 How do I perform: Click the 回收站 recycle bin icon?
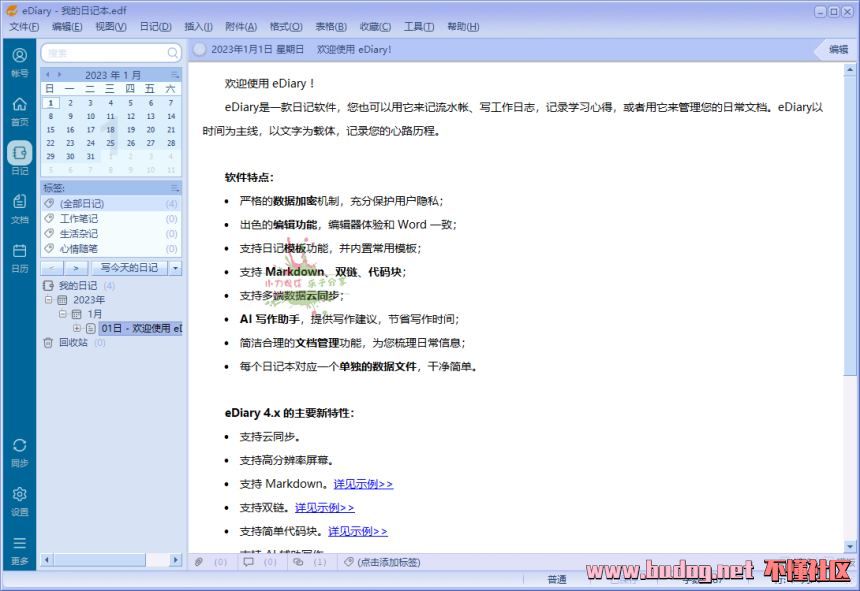point(48,343)
